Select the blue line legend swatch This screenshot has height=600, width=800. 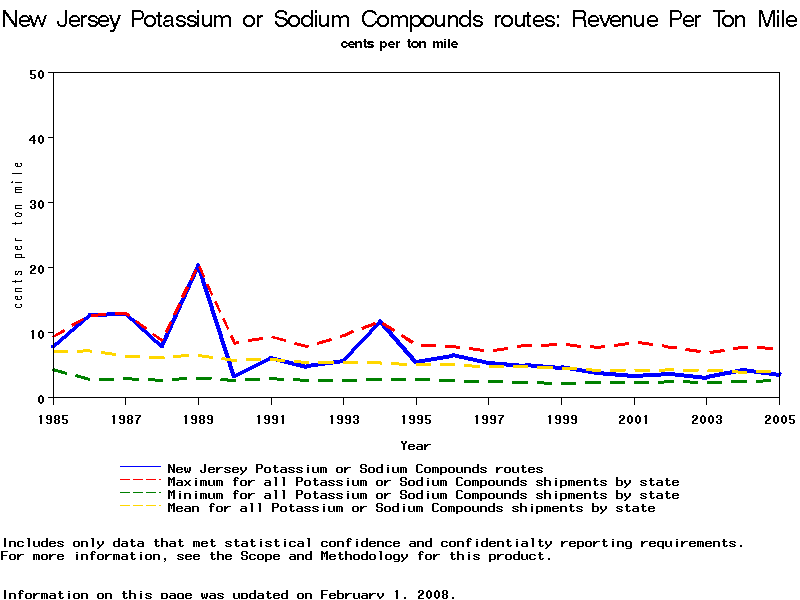point(140,468)
